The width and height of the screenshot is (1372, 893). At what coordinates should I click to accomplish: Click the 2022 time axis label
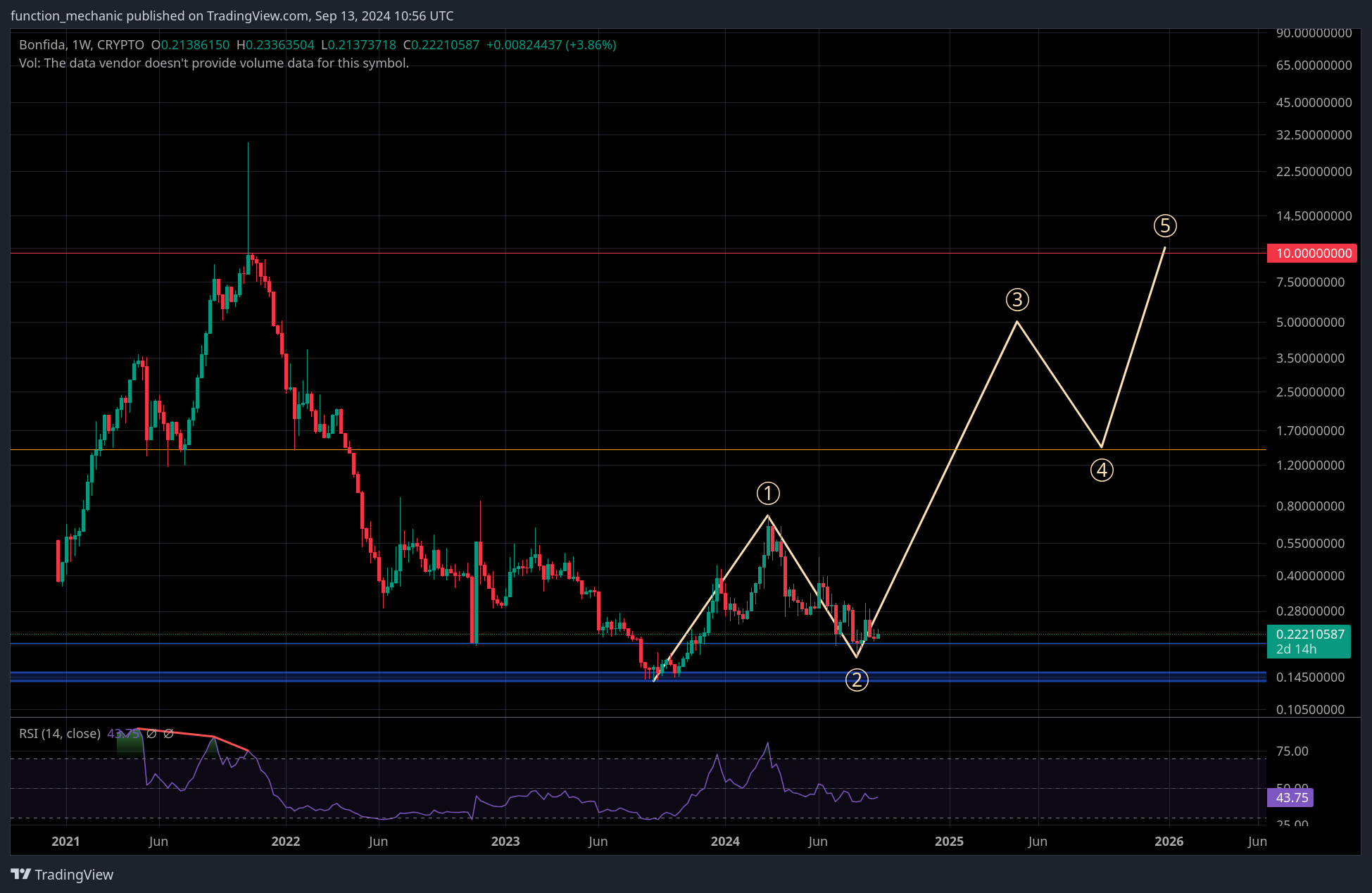[286, 842]
